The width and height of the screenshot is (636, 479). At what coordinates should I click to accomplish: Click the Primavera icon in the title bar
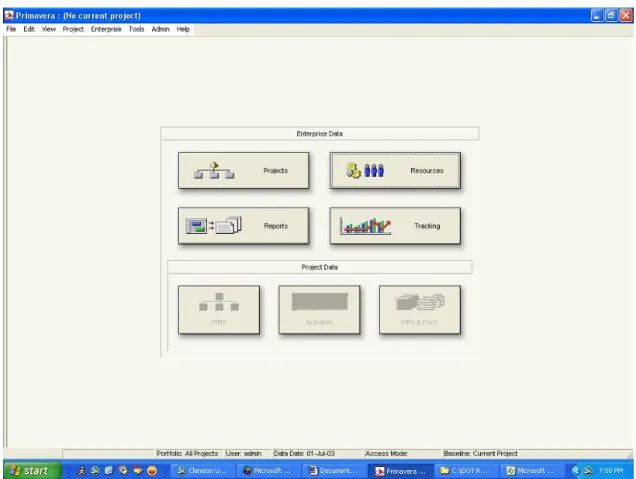(x=9, y=15)
